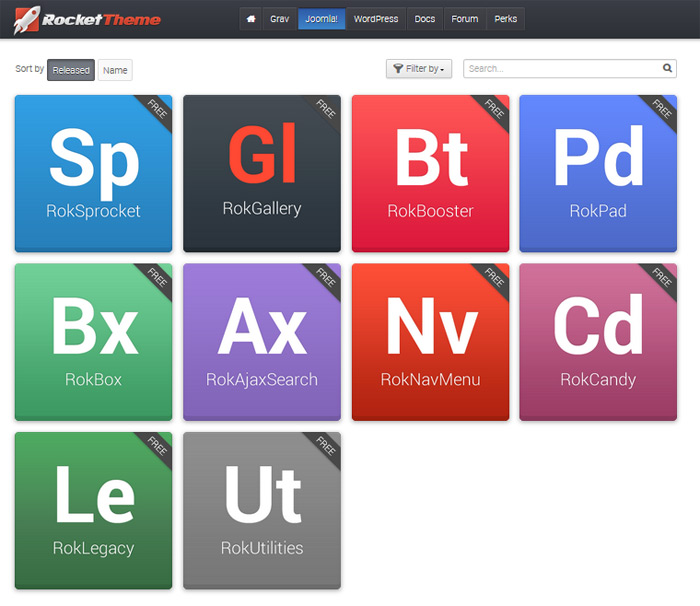Click the RokGallery name label
The height and width of the screenshot is (606, 700).
point(262,209)
